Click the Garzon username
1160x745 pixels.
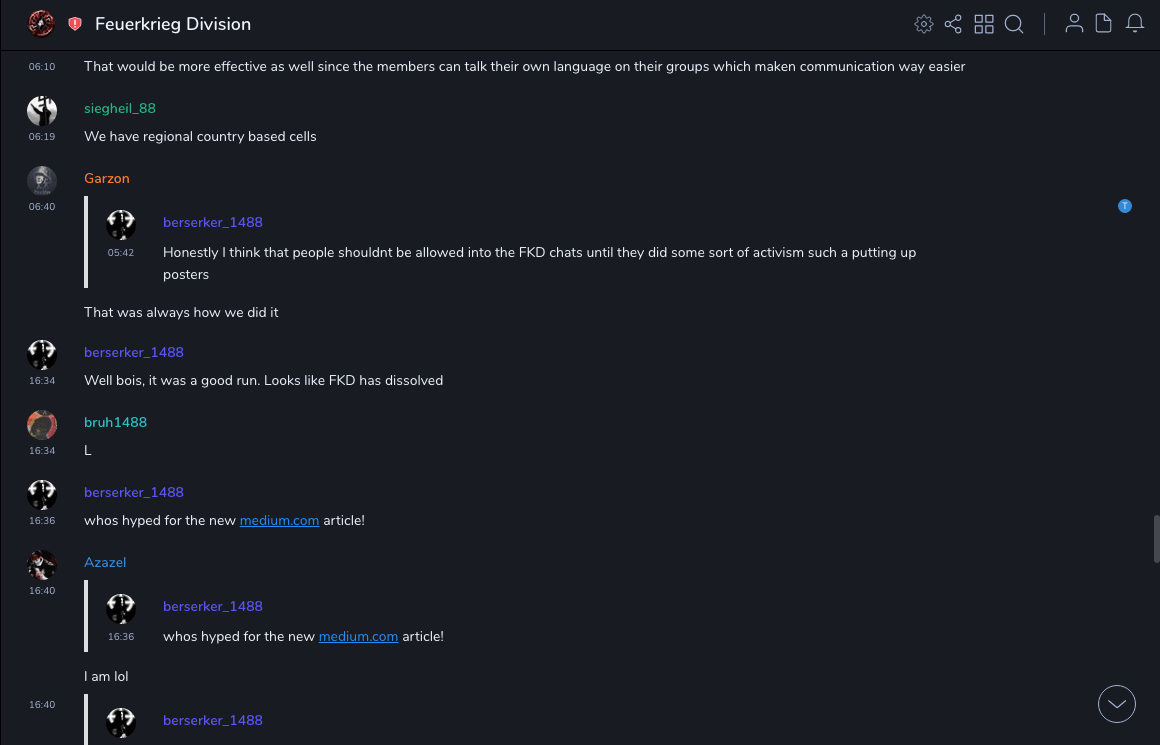pos(107,179)
